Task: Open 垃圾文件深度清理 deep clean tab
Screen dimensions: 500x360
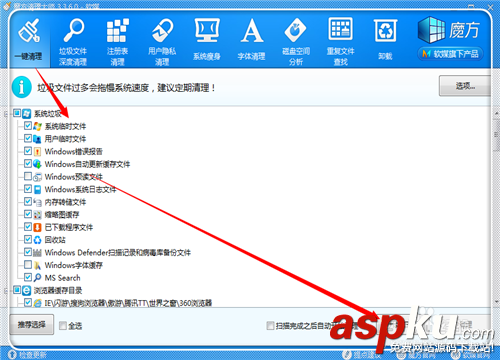Action: 73,42
